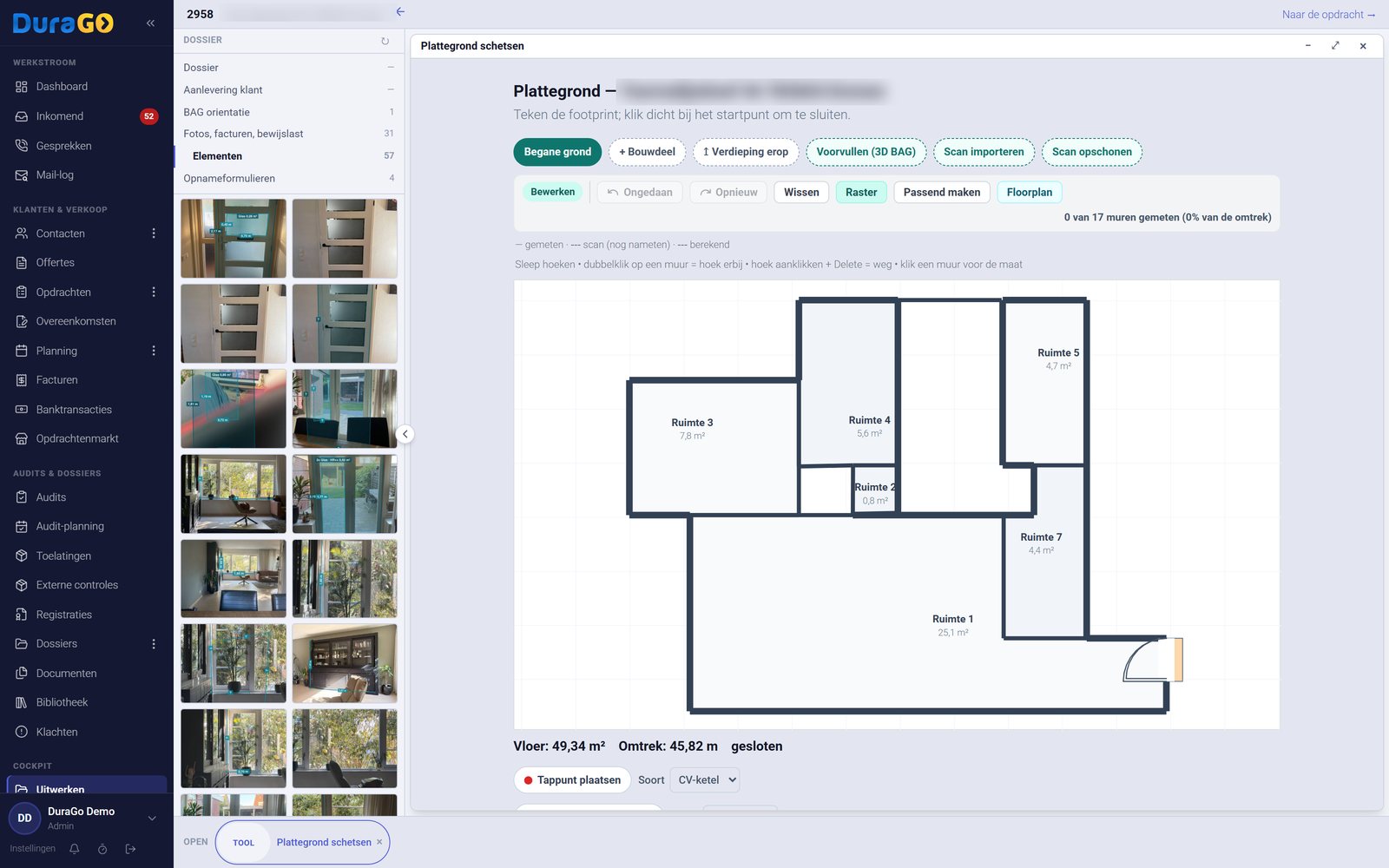Image resolution: width=1389 pixels, height=868 pixels.
Task: Expand the DuraGo Demo account menu
Action: (152, 819)
